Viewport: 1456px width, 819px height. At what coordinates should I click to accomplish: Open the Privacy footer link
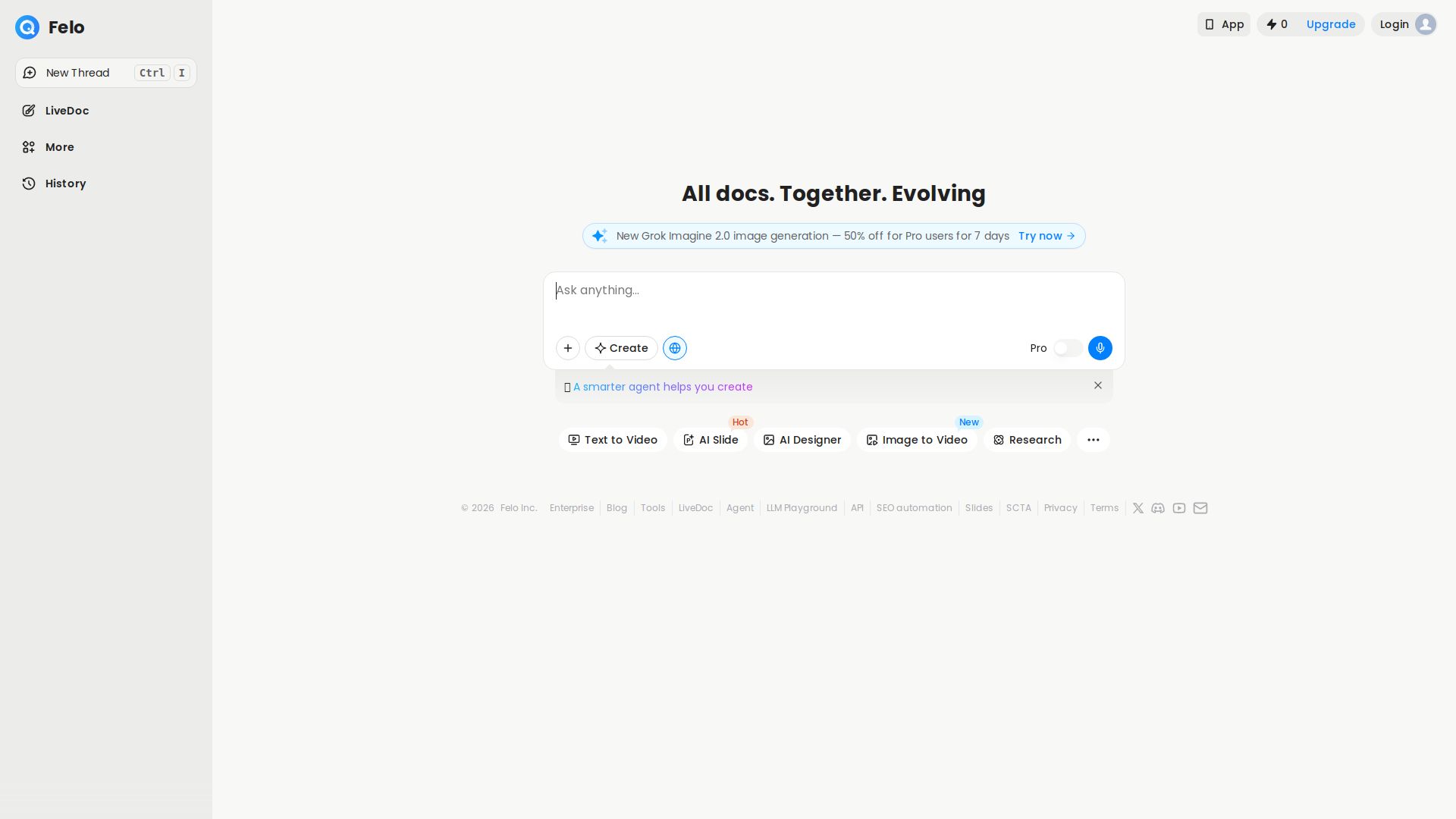1060,508
